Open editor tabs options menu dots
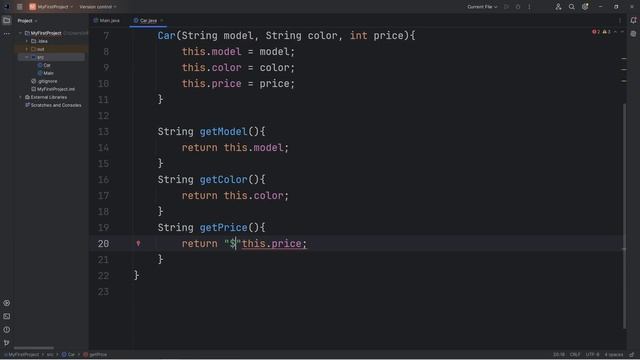This screenshot has height=360, width=640. [x=620, y=20]
